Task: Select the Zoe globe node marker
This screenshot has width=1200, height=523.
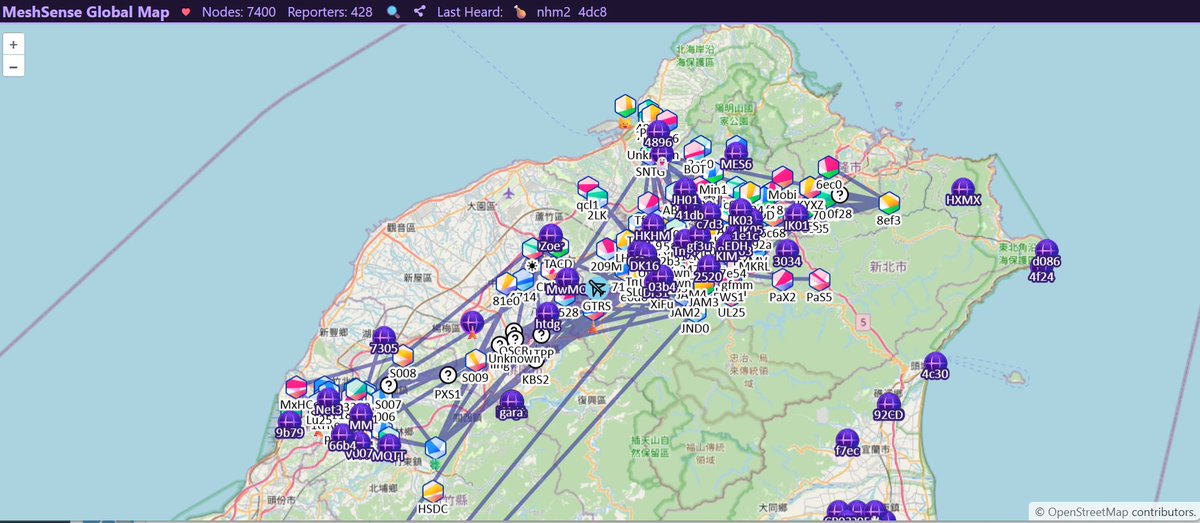Action: 550,235
